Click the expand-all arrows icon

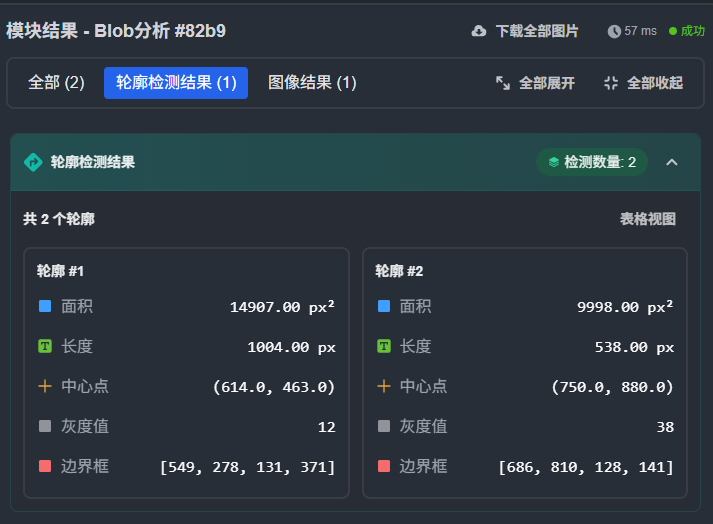pyautogui.click(x=502, y=83)
